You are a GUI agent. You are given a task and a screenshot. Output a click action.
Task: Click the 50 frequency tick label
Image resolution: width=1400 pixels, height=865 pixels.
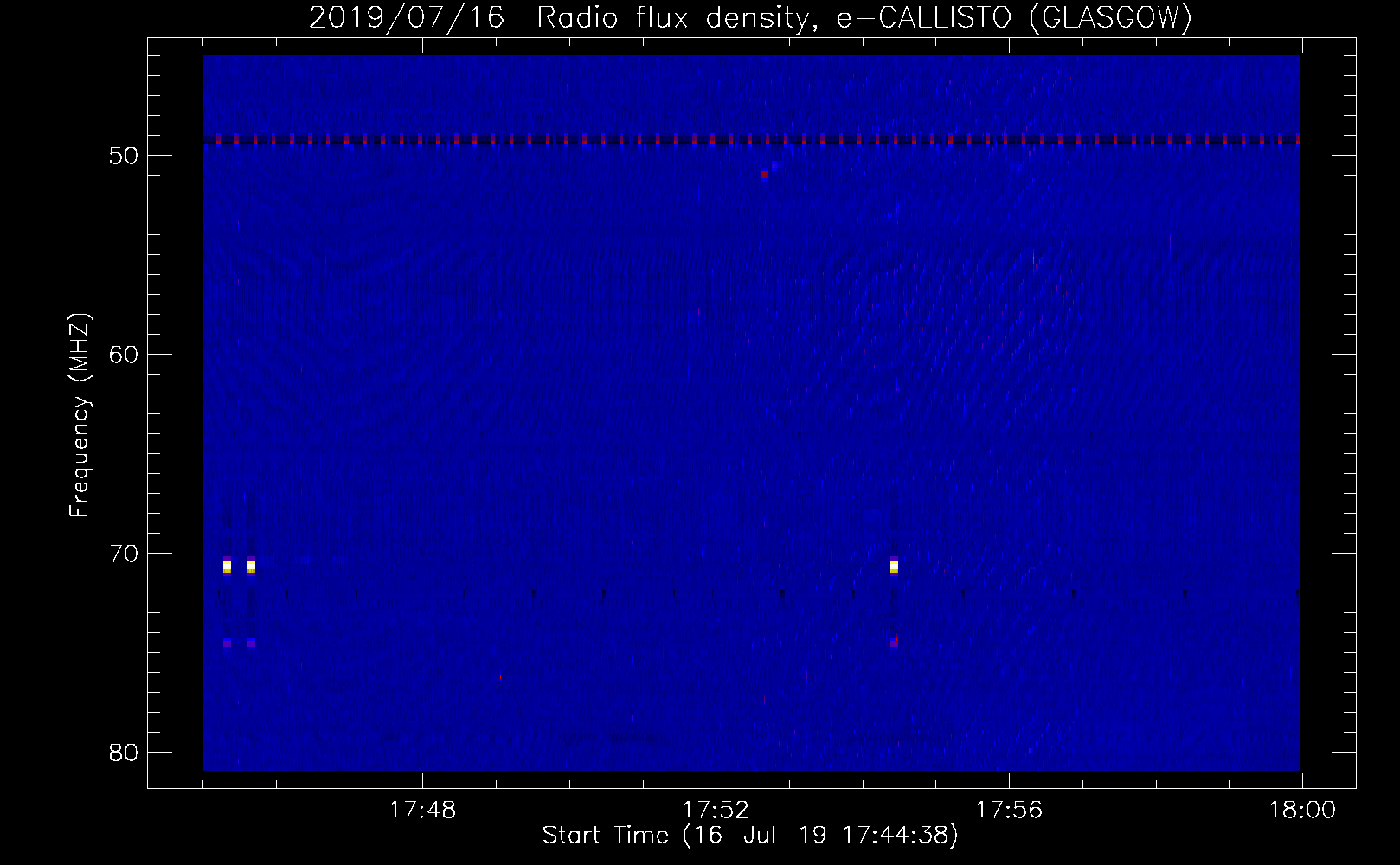(124, 156)
